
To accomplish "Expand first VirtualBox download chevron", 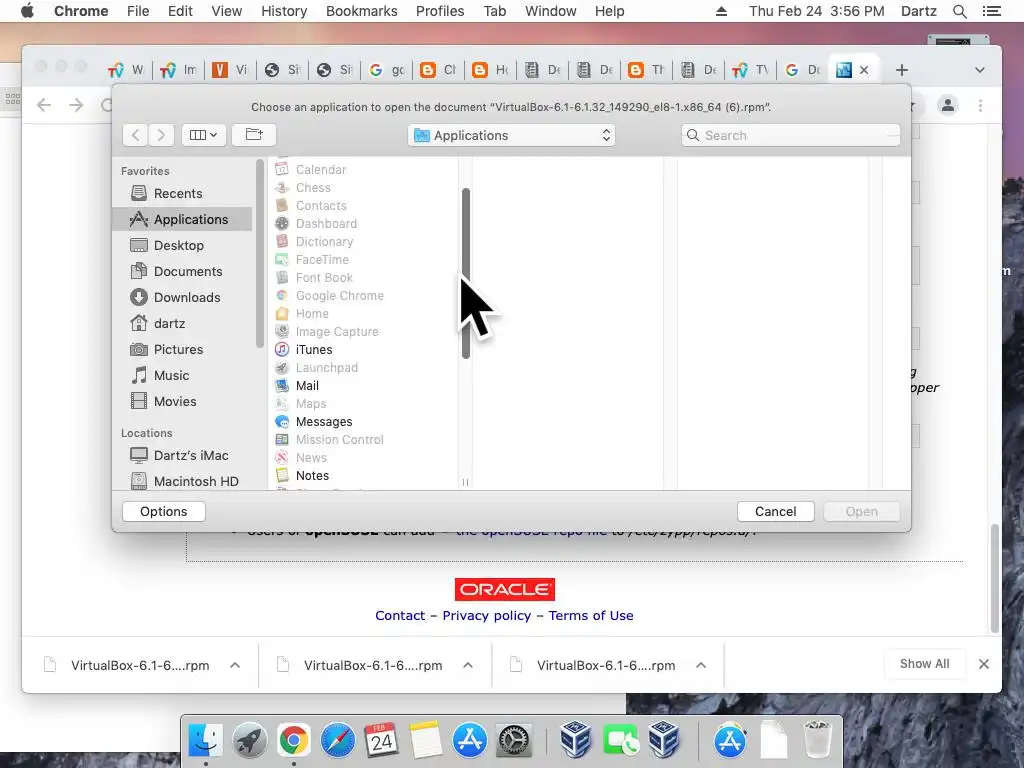I will [x=235, y=665].
